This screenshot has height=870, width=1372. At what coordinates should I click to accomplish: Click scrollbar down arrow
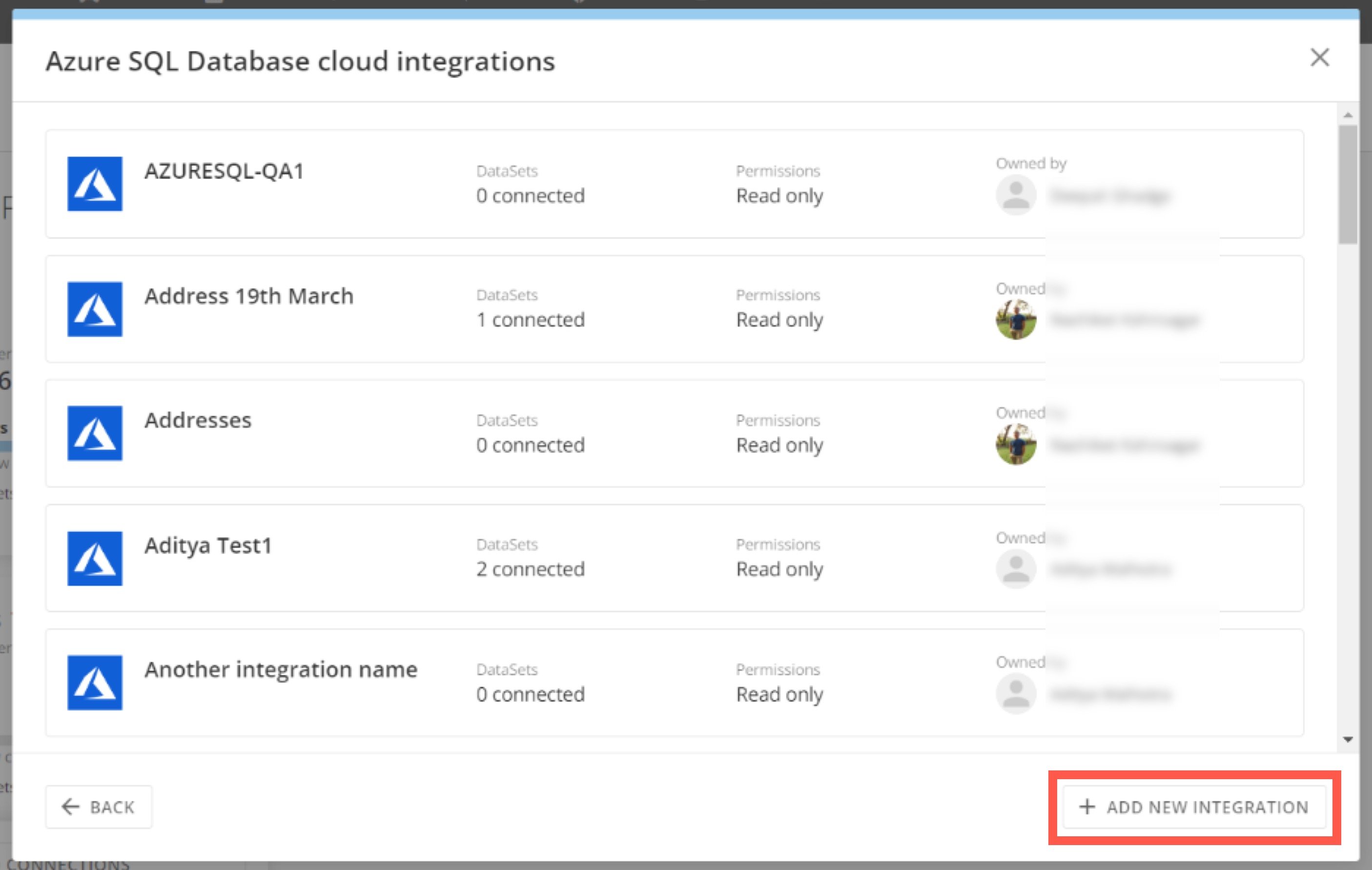point(1348,740)
